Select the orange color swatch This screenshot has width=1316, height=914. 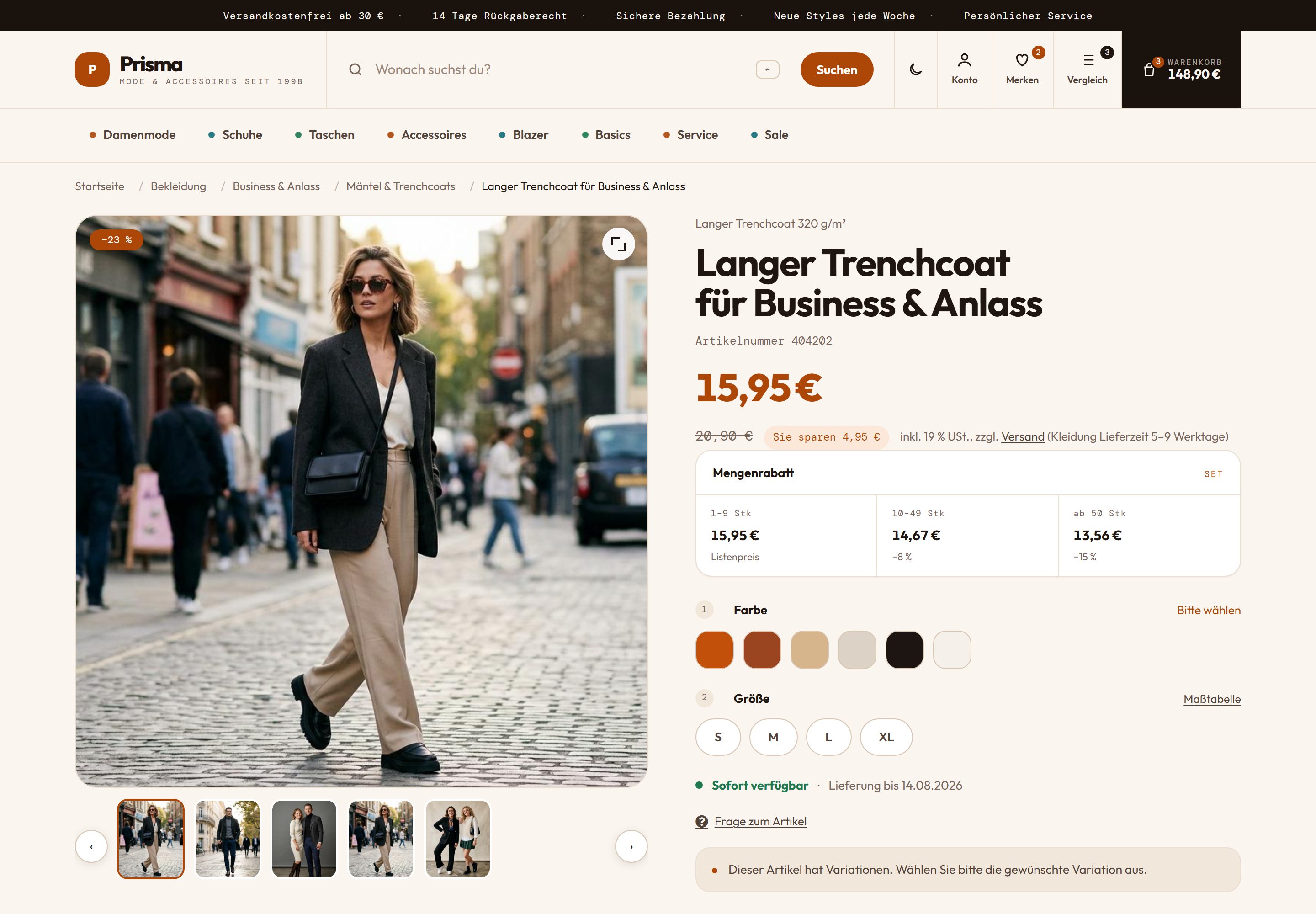click(714, 649)
